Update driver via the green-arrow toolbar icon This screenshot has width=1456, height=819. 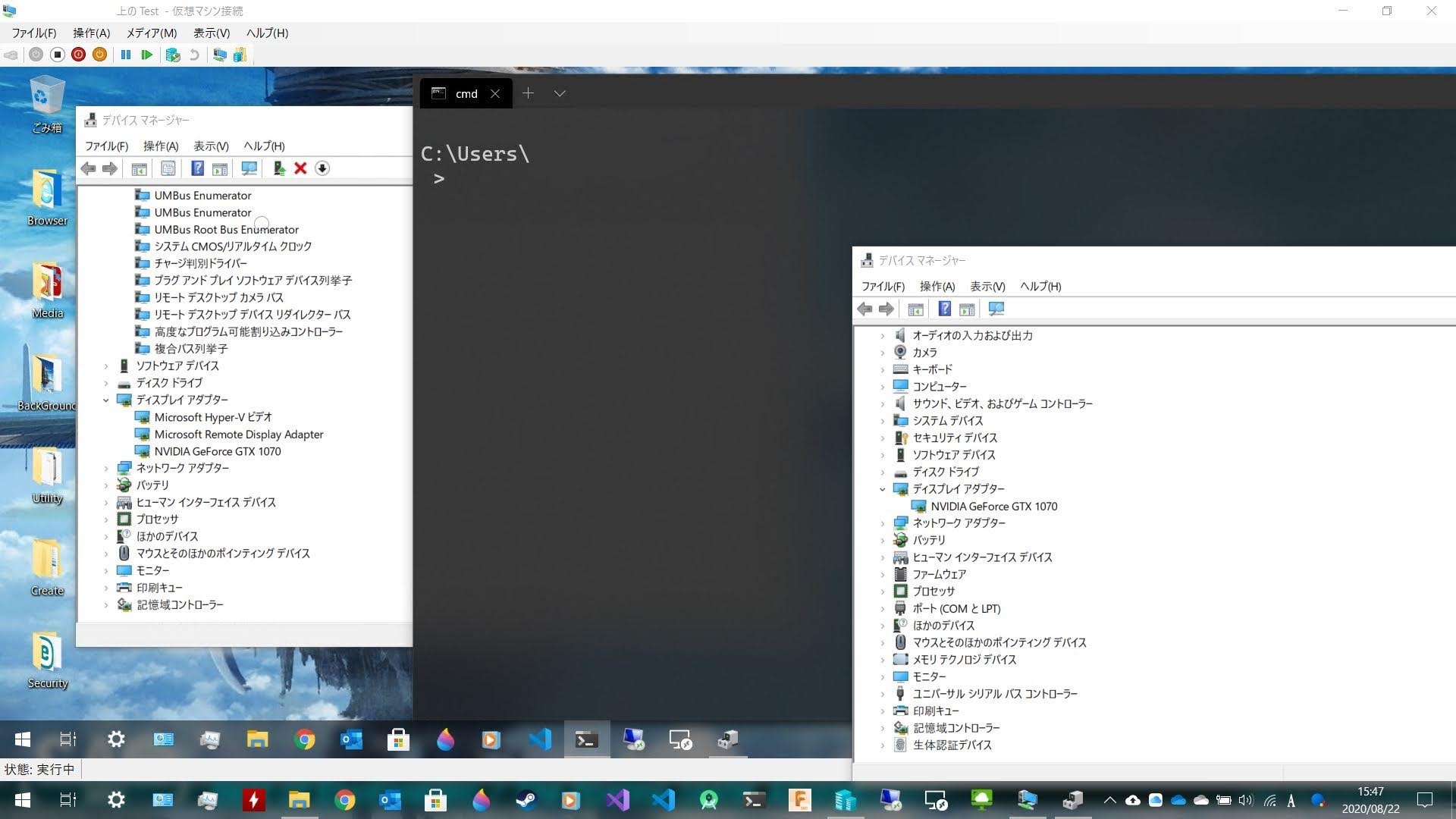278,168
